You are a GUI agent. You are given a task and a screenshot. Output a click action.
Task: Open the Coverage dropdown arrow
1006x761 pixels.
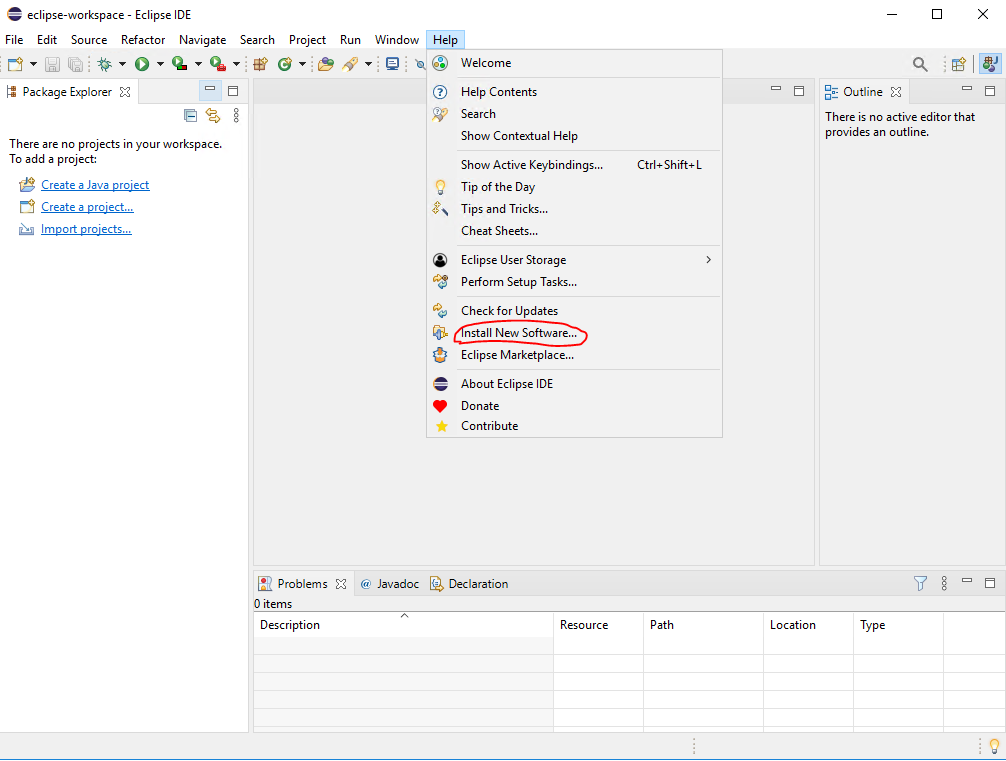198,64
